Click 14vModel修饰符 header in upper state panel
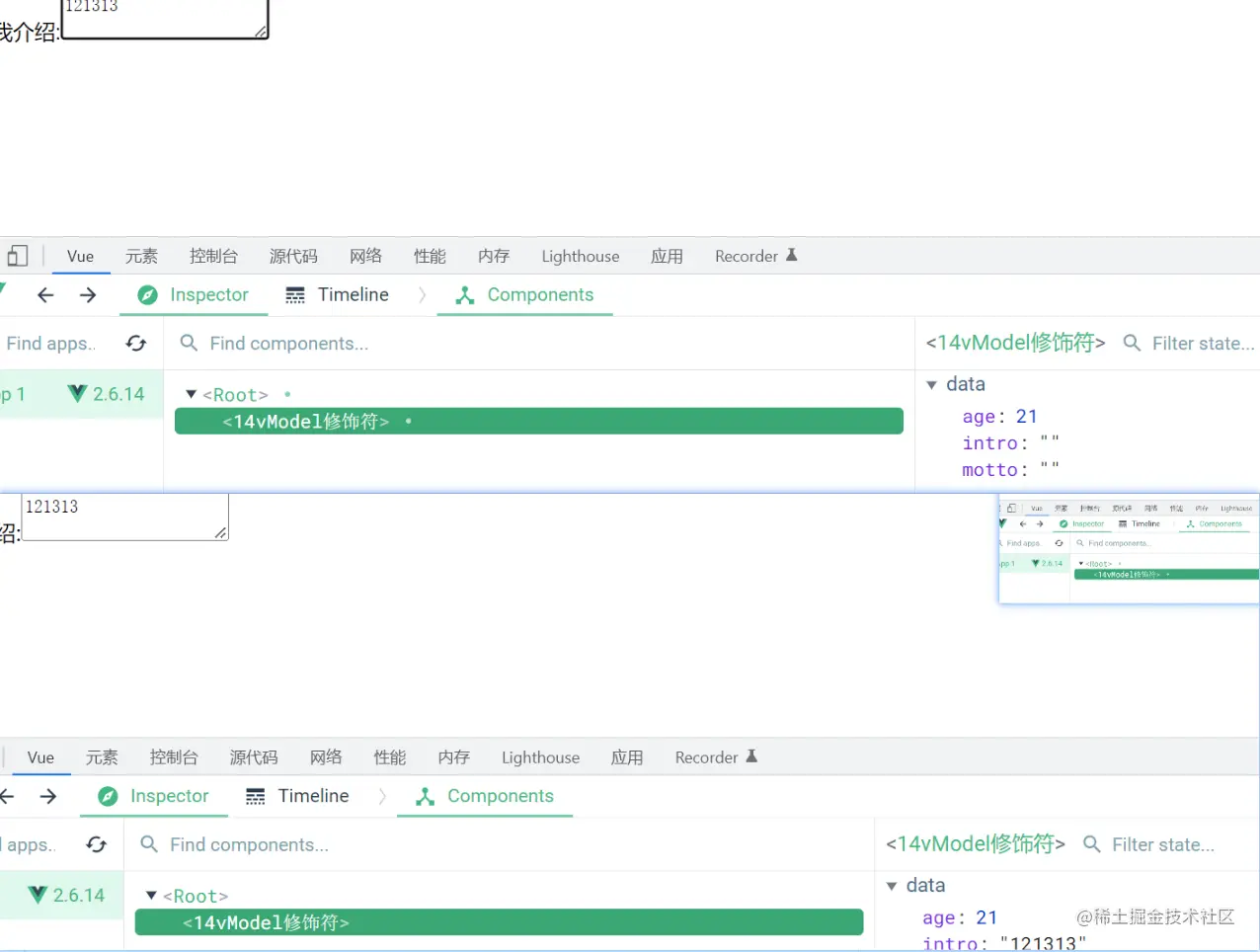Viewport: 1260px width, 952px height. coord(1015,343)
